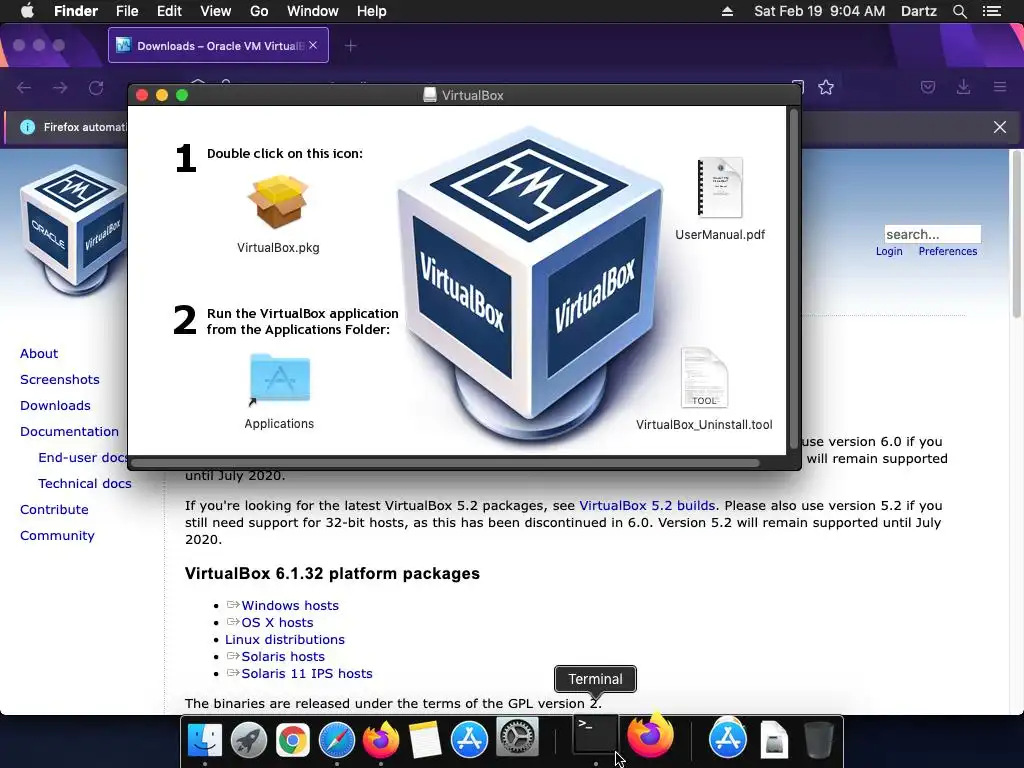
Task: Open the VirtualBox.pkg installer icon
Action: tap(278, 202)
